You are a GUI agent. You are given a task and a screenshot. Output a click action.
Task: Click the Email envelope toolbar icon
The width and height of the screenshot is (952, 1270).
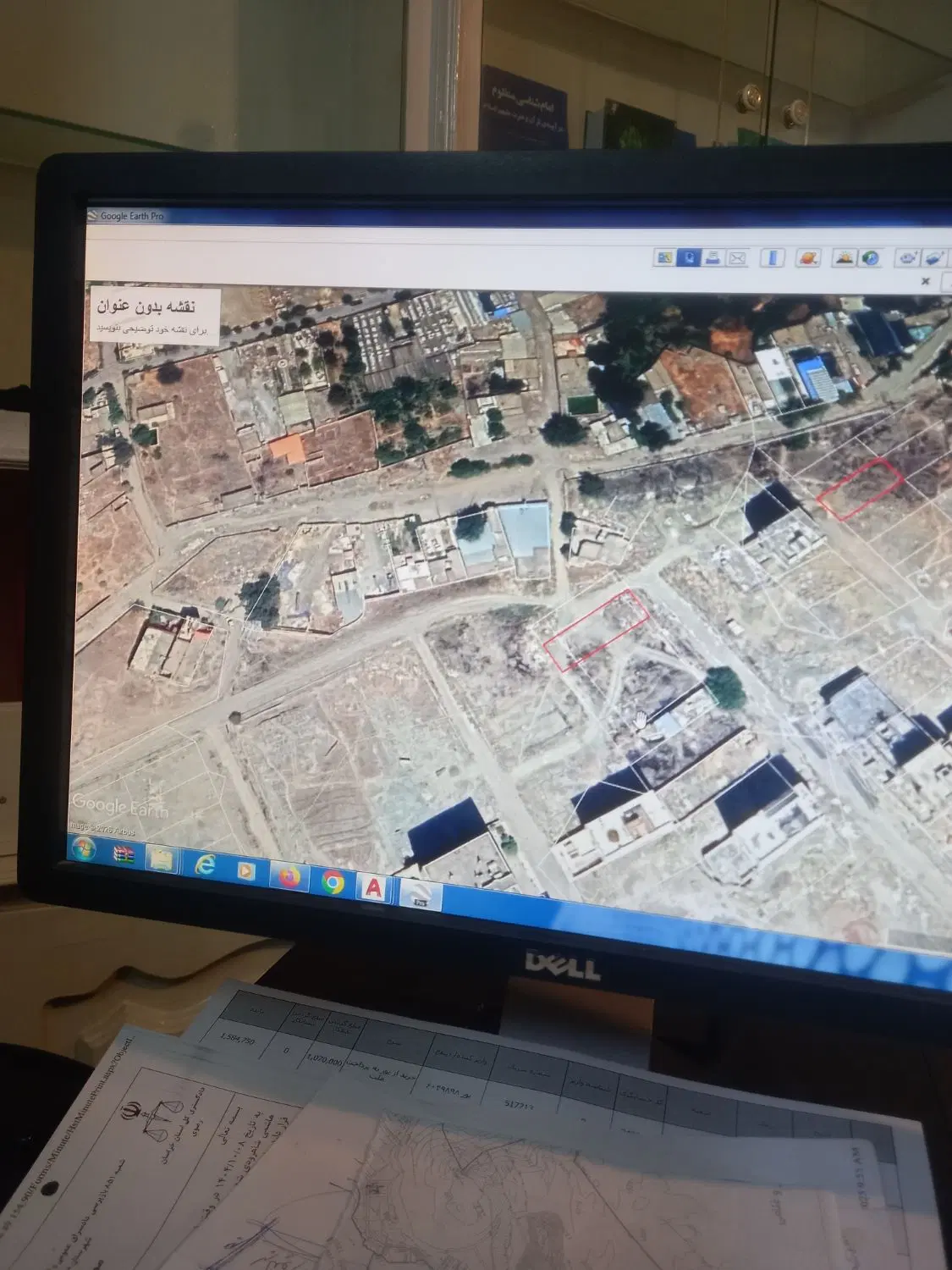click(737, 258)
